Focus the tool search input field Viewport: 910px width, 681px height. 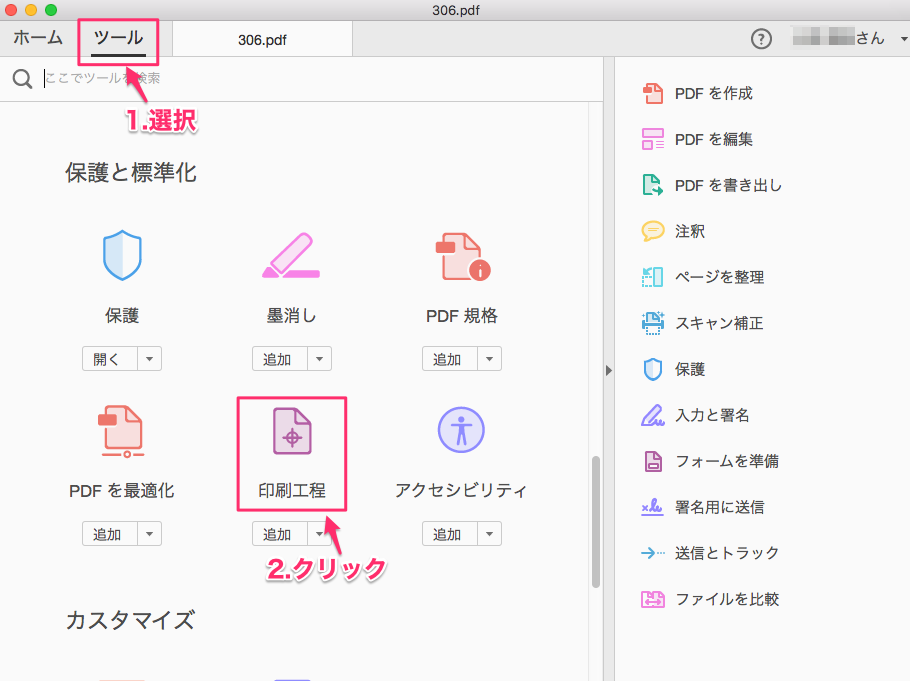coord(300,78)
